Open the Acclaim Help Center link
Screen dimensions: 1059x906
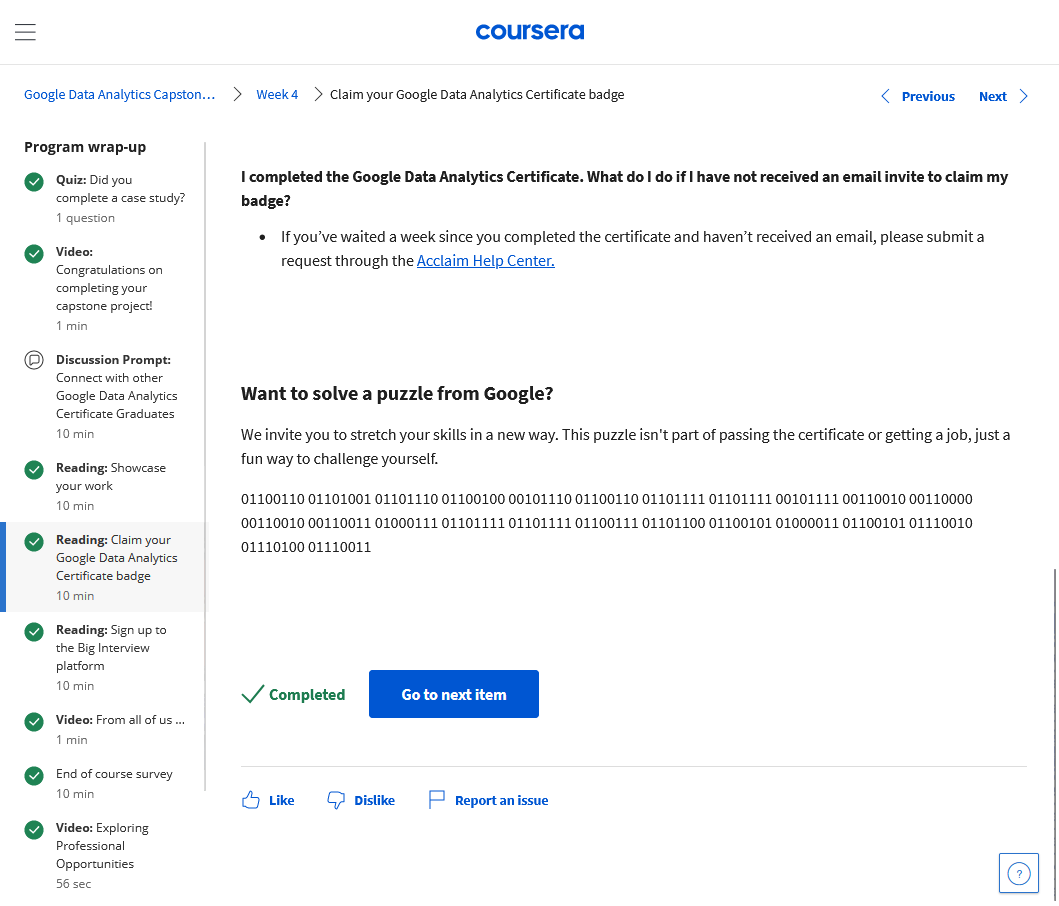486,261
